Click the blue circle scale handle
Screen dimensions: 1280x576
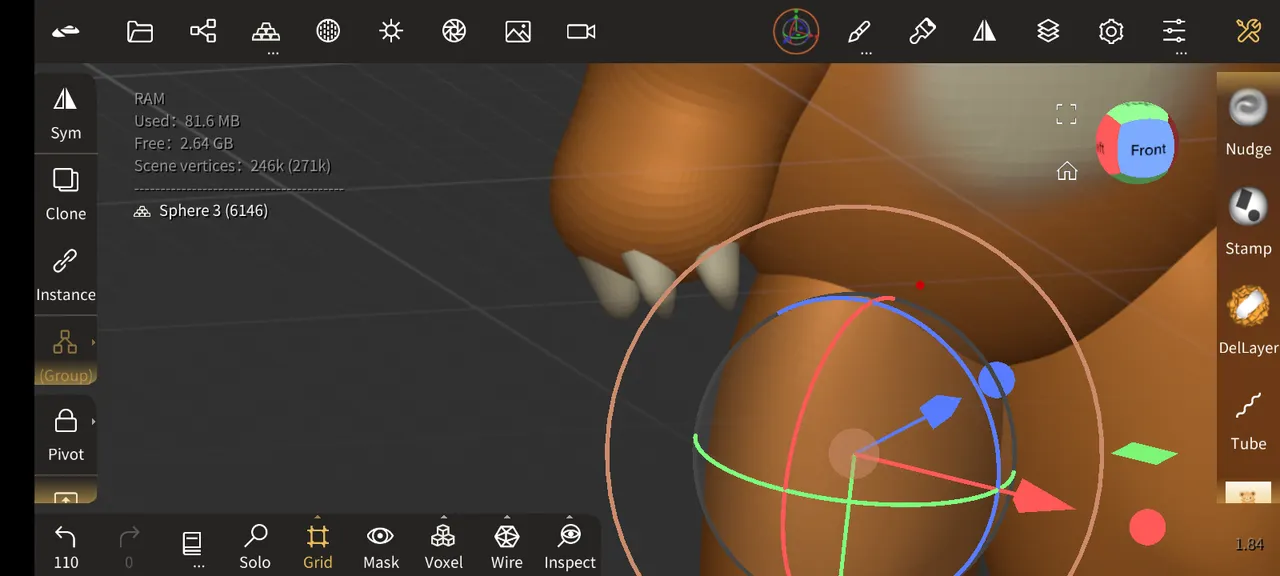pyautogui.click(x=996, y=380)
